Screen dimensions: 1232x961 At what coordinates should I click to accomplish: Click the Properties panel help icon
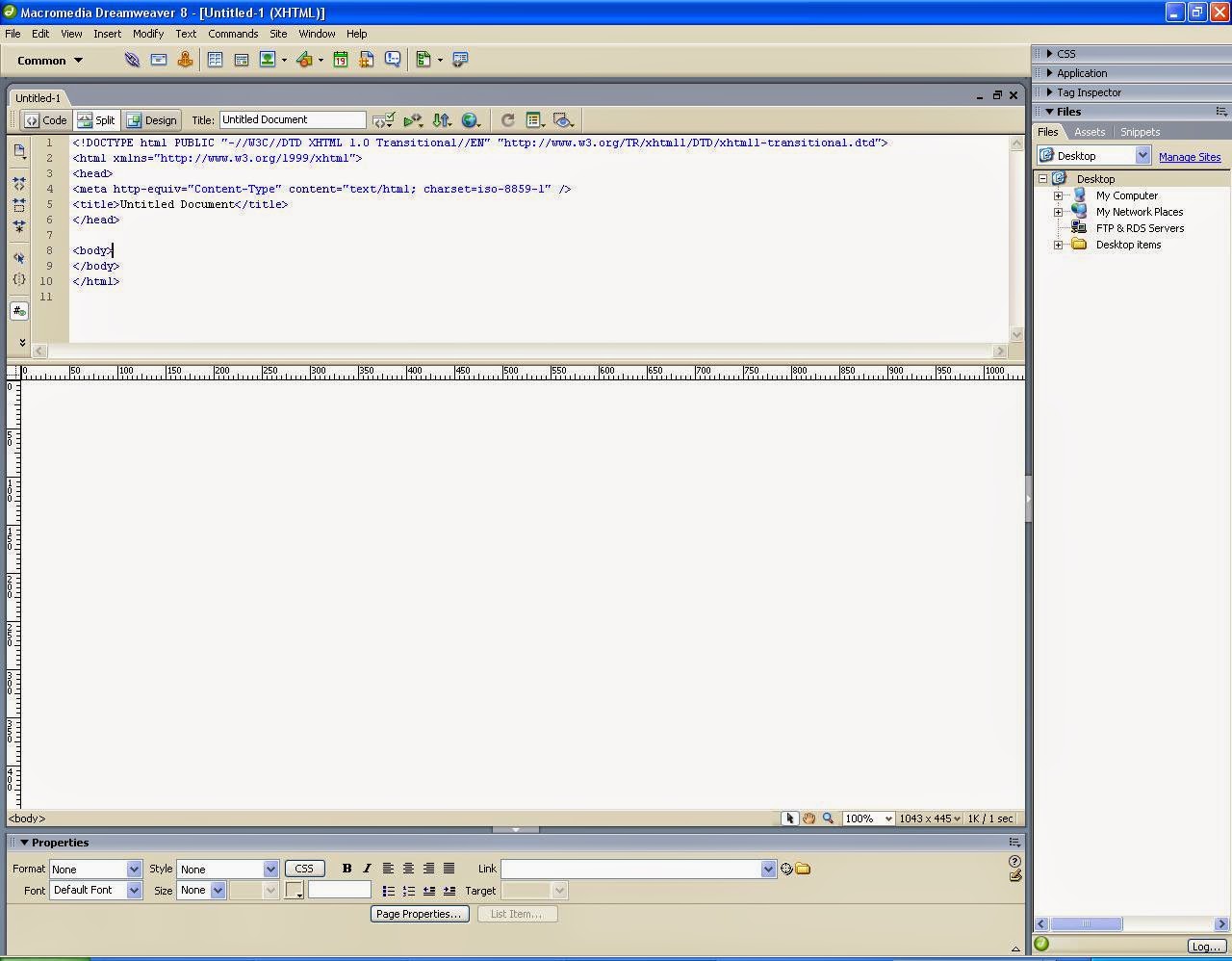point(1014,862)
